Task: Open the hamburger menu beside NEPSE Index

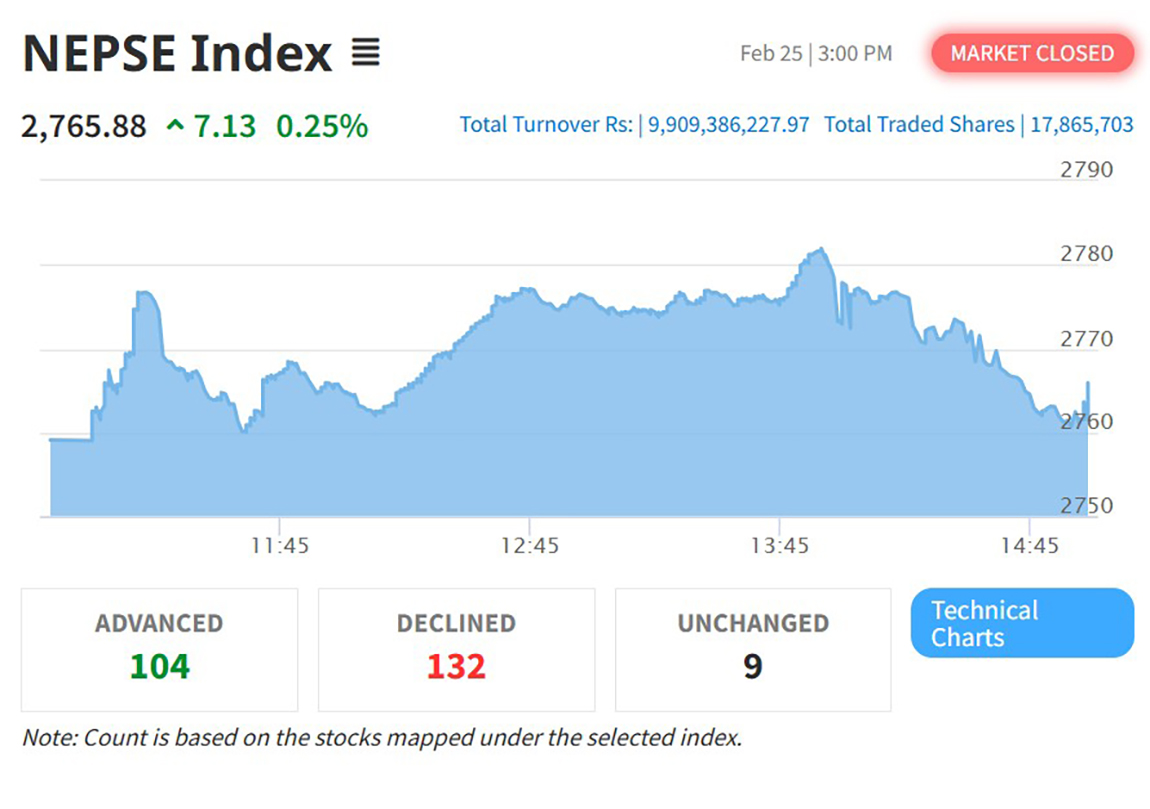Action: 366,53
